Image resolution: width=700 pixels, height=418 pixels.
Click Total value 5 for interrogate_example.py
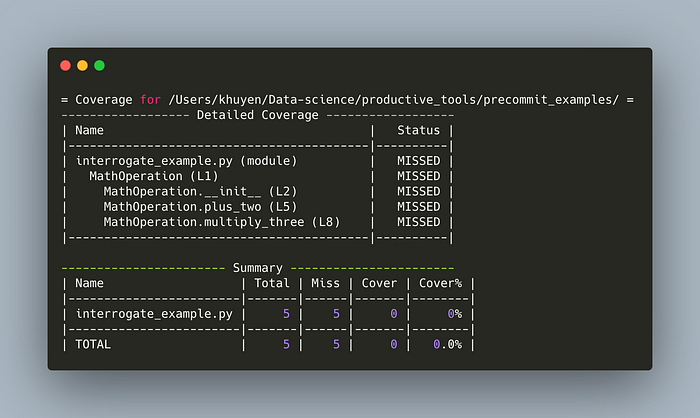coord(286,314)
